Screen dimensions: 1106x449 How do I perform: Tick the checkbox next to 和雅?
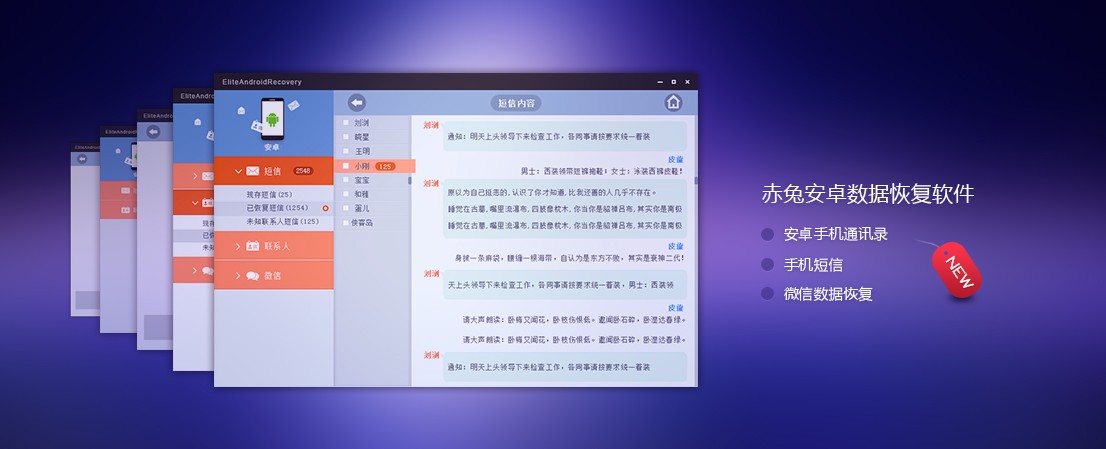coord(346,194)
